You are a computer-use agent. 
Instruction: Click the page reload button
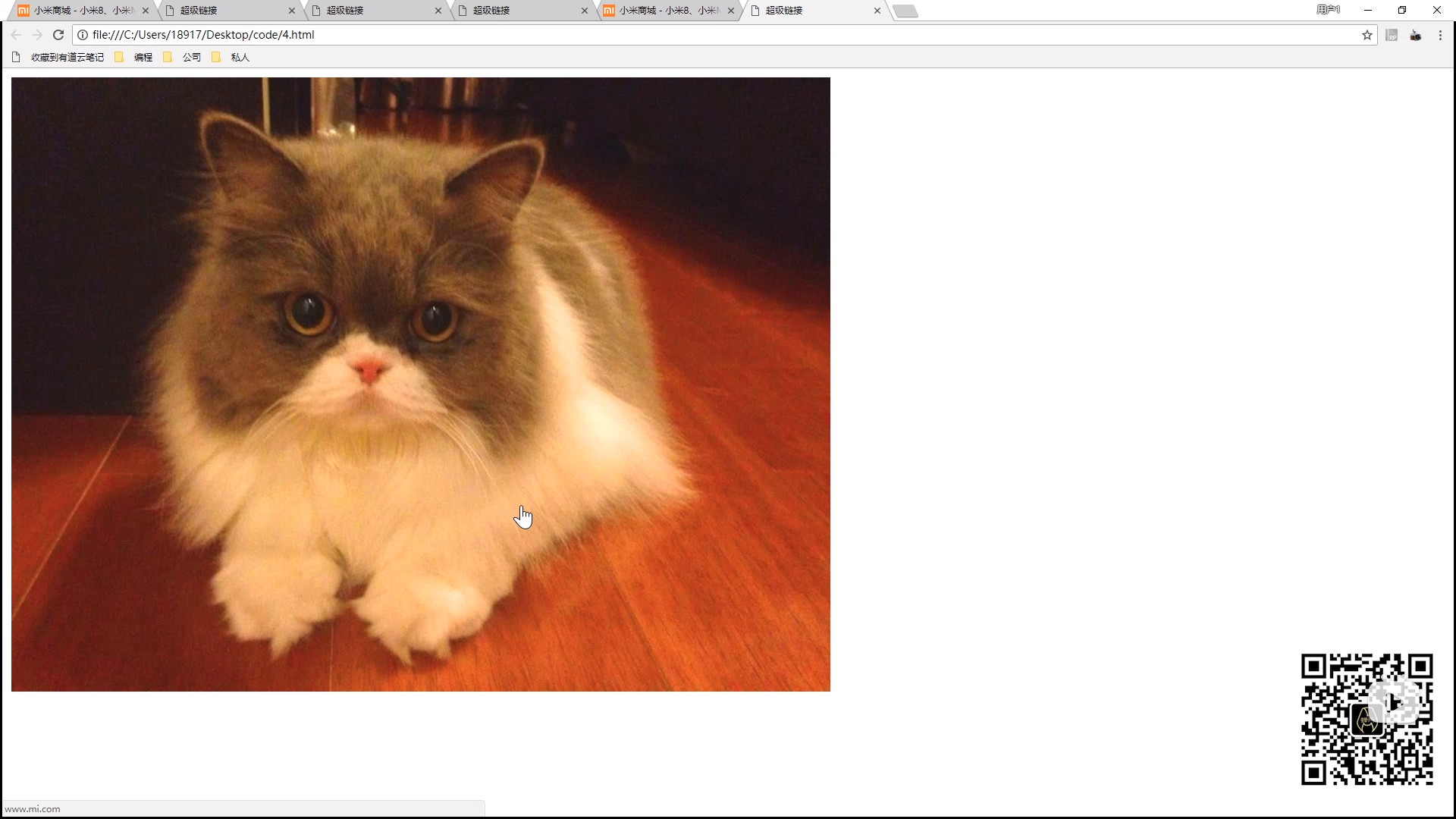coord(58,35)
